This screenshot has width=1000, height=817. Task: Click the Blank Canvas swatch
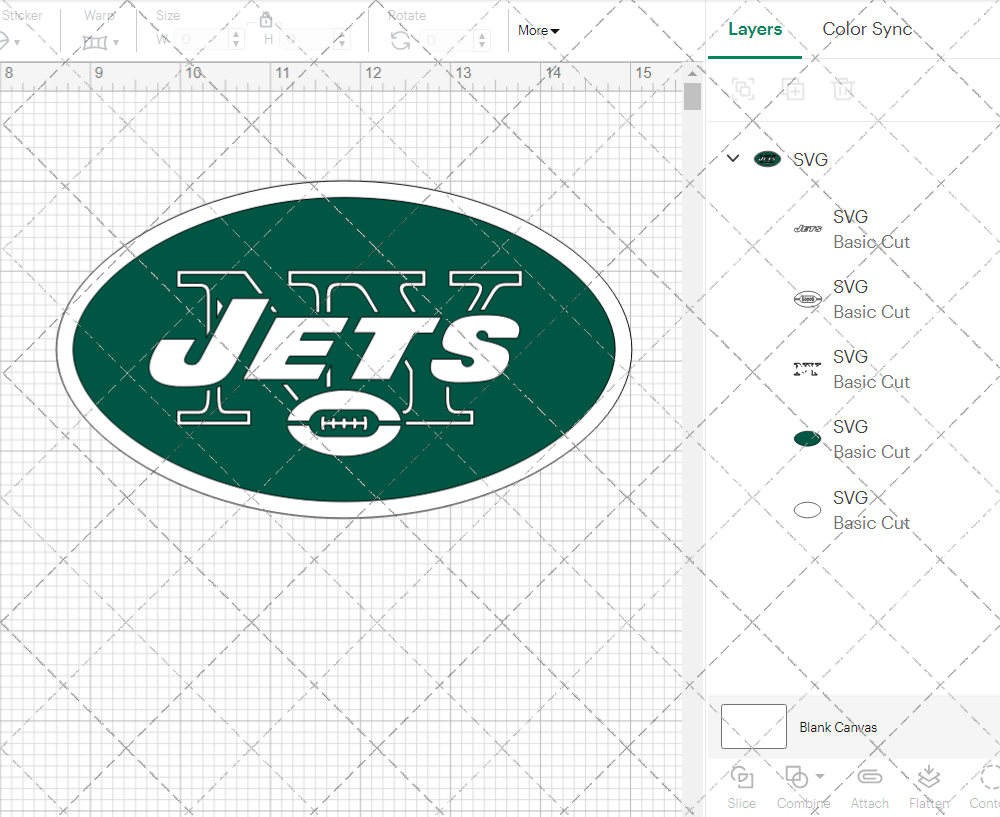(x=754, y=726)
